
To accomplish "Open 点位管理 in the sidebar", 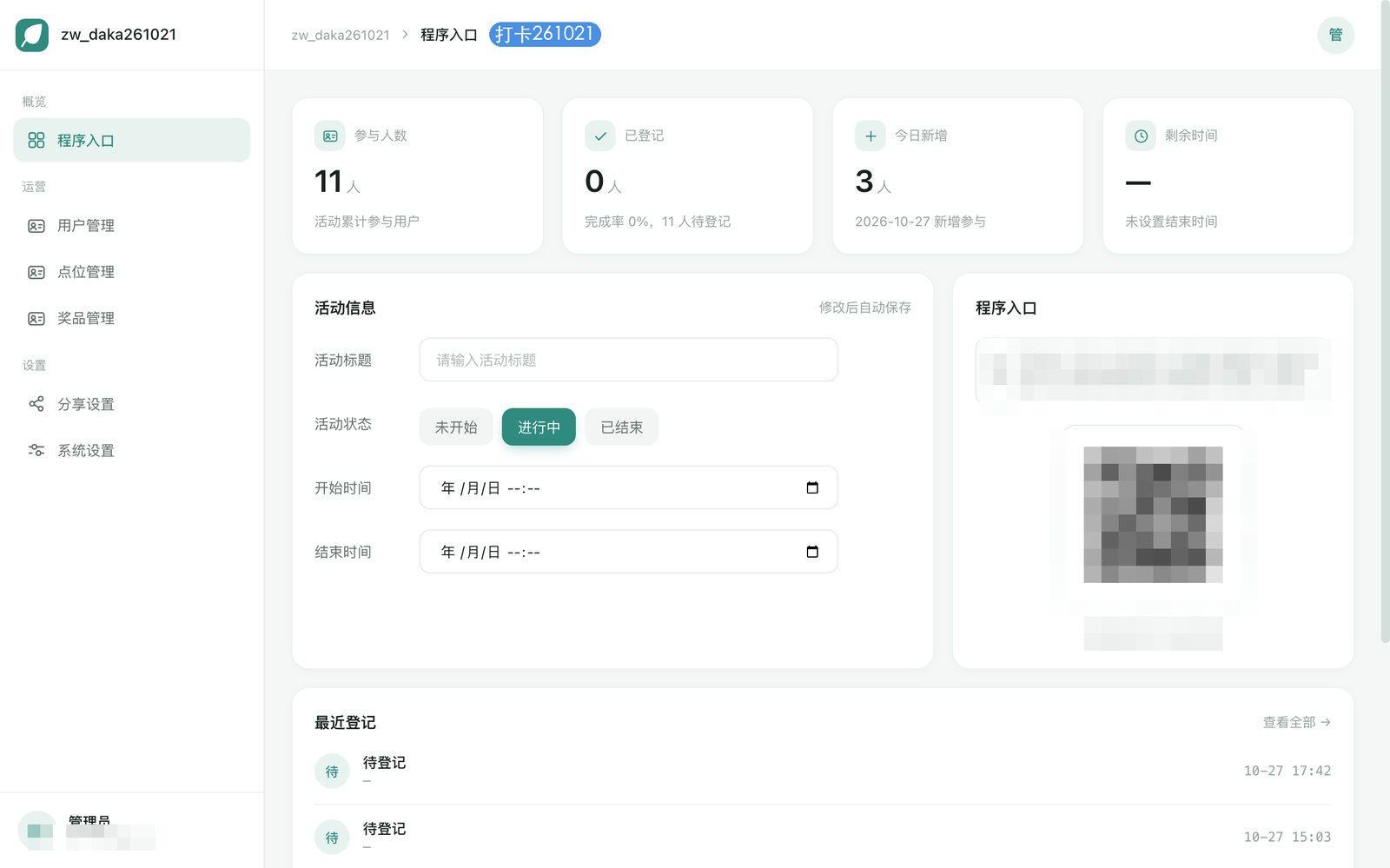I will coord(131,272).
